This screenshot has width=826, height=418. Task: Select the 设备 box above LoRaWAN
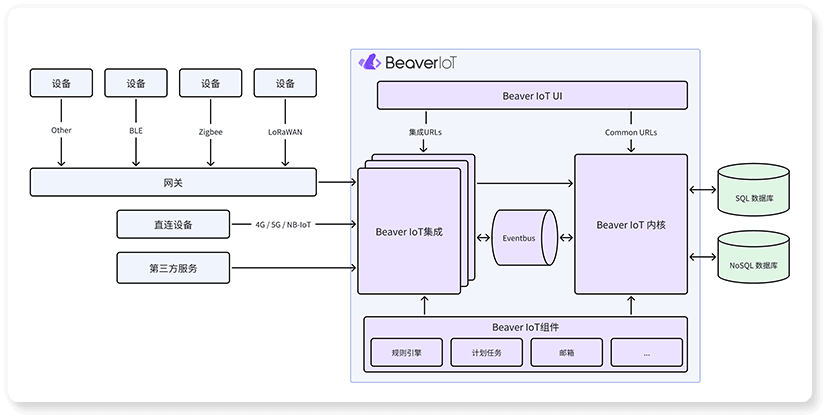coord(285,83)
